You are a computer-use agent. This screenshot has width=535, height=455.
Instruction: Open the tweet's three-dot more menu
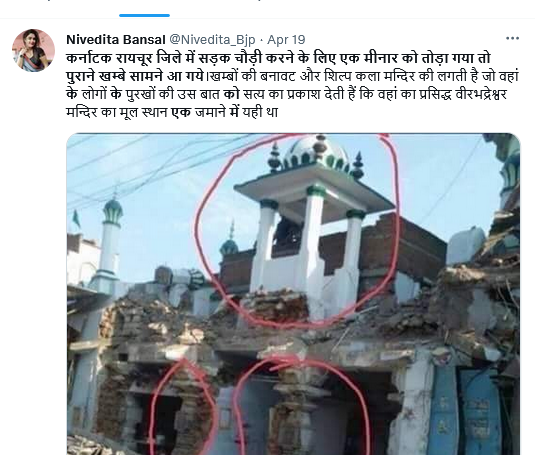[x=512, y=39]
